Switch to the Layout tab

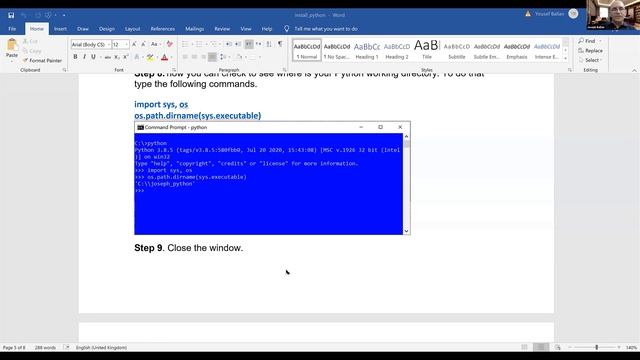point(132,29)
